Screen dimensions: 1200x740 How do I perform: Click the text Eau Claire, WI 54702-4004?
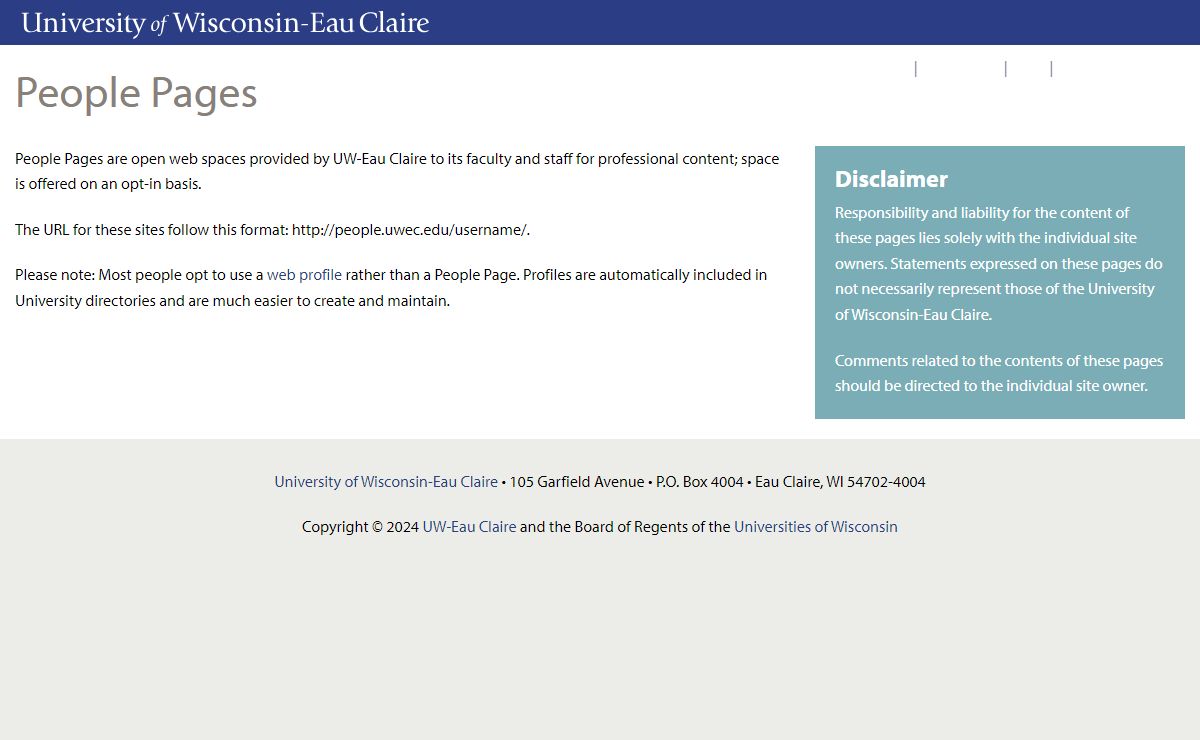(x=840, y=482)
